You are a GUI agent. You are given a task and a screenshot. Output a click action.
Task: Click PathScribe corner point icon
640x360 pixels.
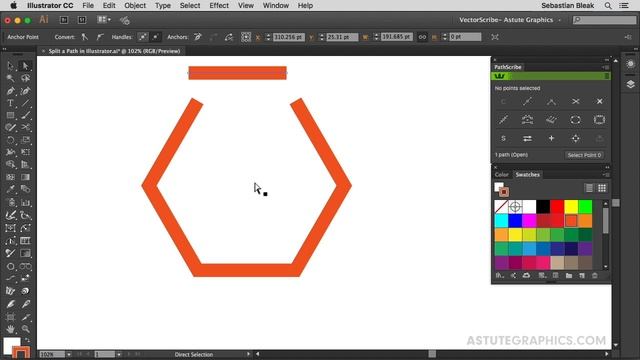[551, 101]
